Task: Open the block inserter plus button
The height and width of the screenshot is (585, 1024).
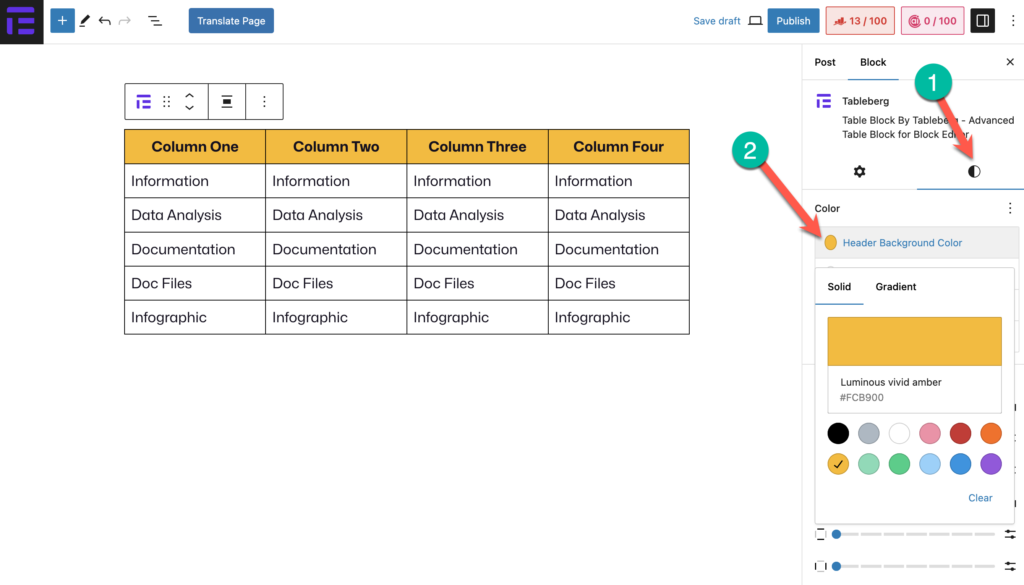Action: tap(62, 21)
